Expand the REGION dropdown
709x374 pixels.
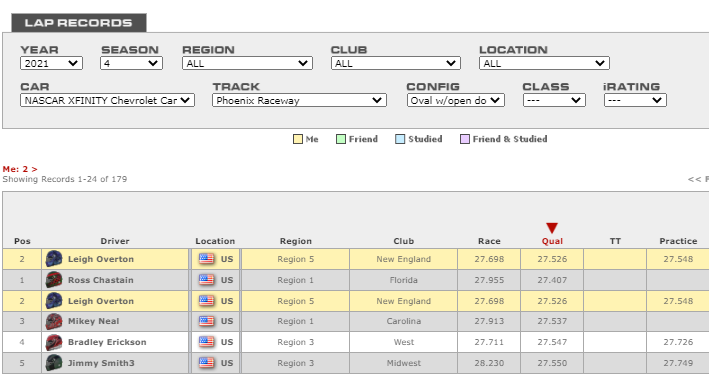point(247,63)
